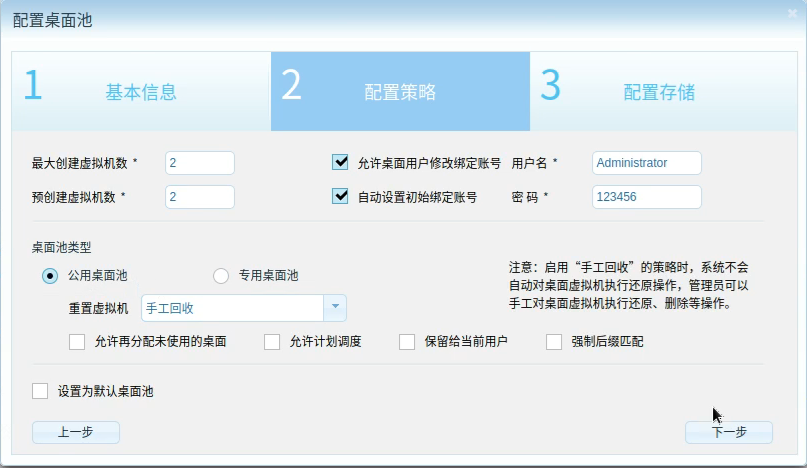Image resolution: width=807 pixels, height=468 pixels.
Task: Click the 下一步 button
Action: pyautogui.click(x=729, y=432)
